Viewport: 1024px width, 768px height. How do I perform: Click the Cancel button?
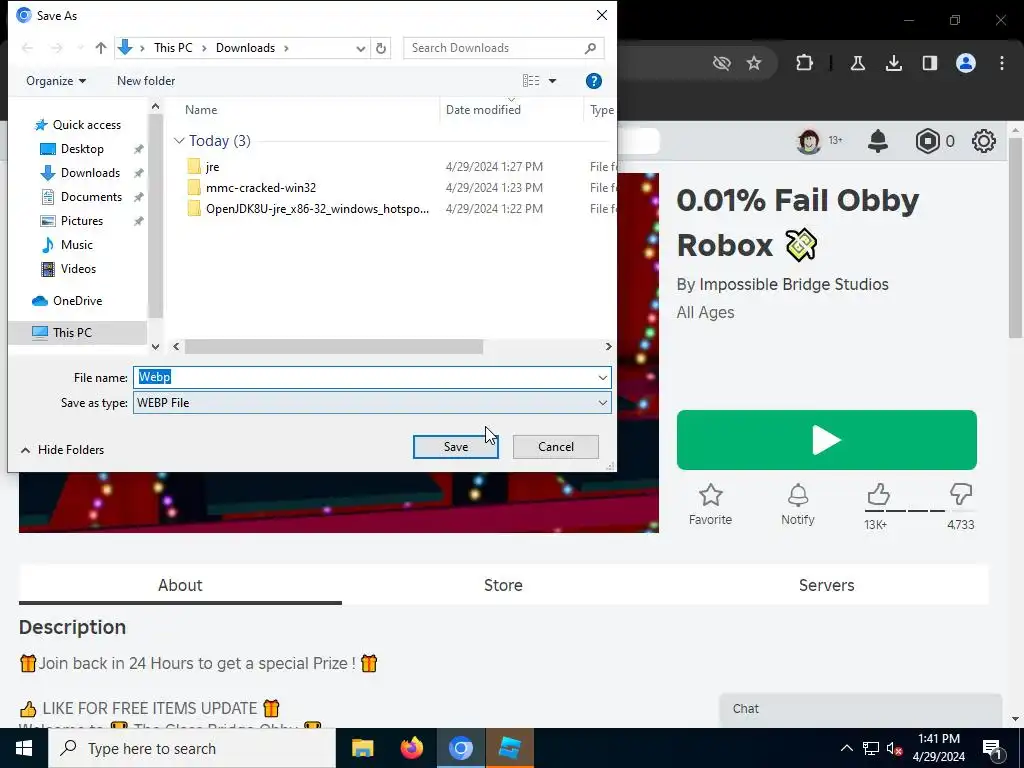click(556, 447)
